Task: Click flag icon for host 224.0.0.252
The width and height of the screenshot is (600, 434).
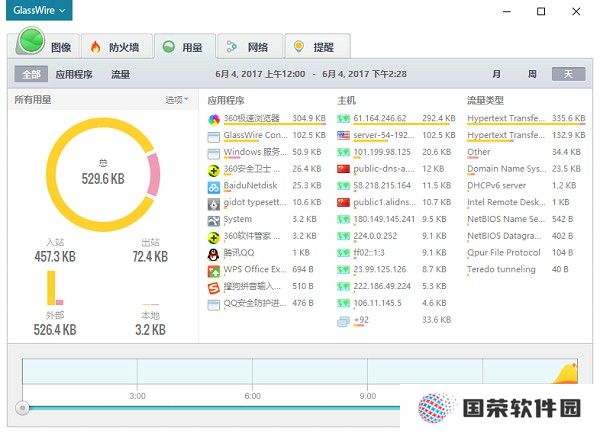Action: (x=343, y=236)
